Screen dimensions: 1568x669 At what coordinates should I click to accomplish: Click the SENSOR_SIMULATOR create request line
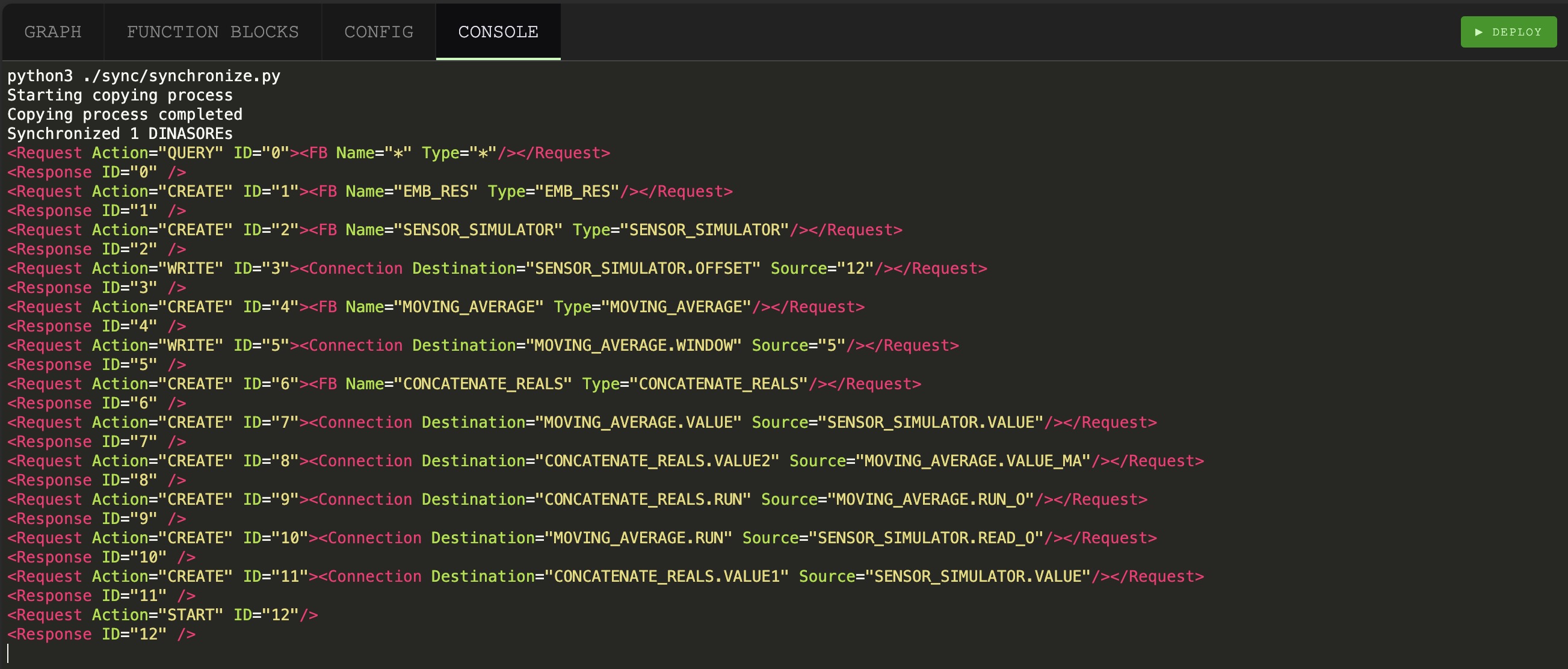click(x=455, y=230)
